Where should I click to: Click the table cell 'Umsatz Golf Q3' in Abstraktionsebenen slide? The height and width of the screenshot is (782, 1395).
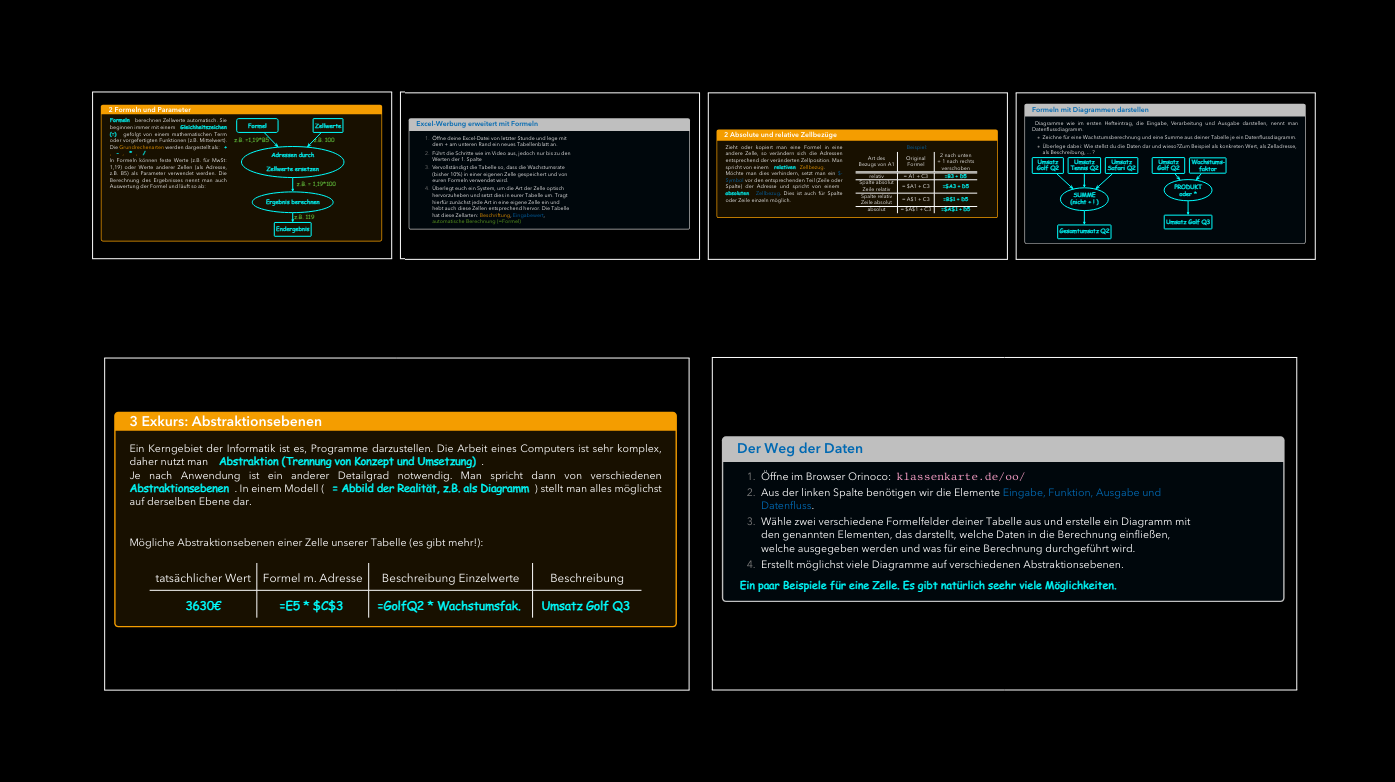pyautogui.click(x=586, y=606)
